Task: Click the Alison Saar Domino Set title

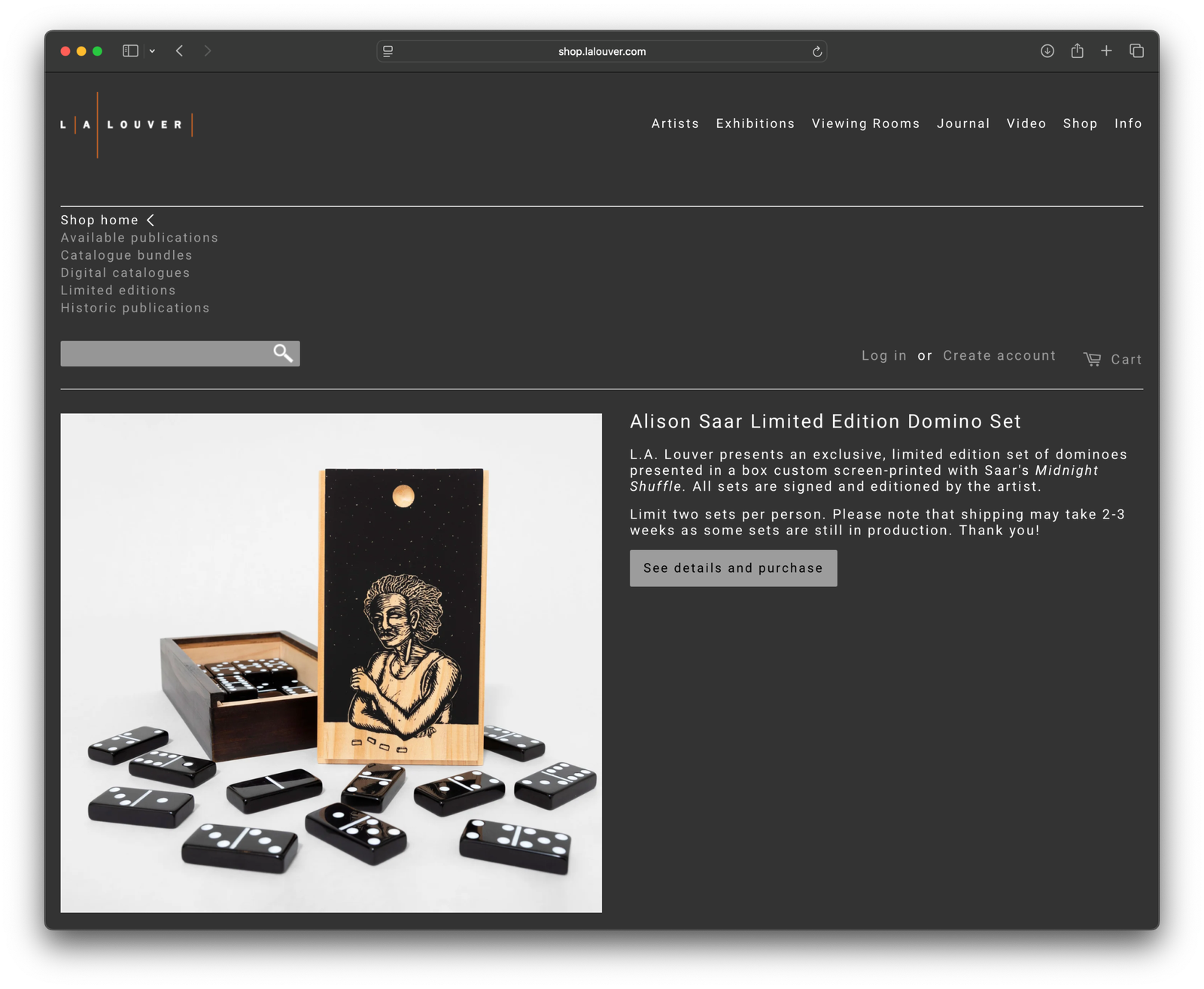Action: [x=825, y=421]
